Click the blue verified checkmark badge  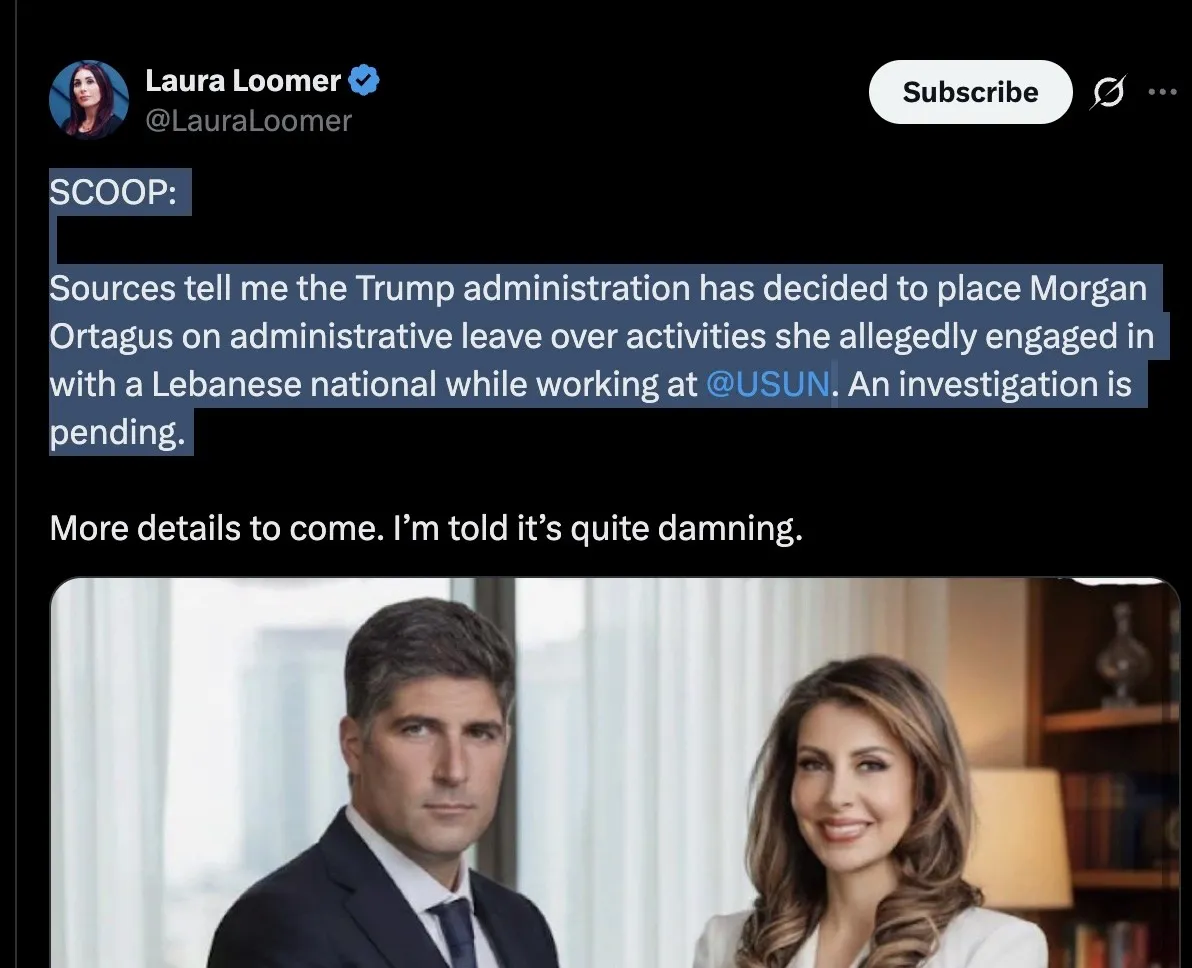click(x=364, y=80)
